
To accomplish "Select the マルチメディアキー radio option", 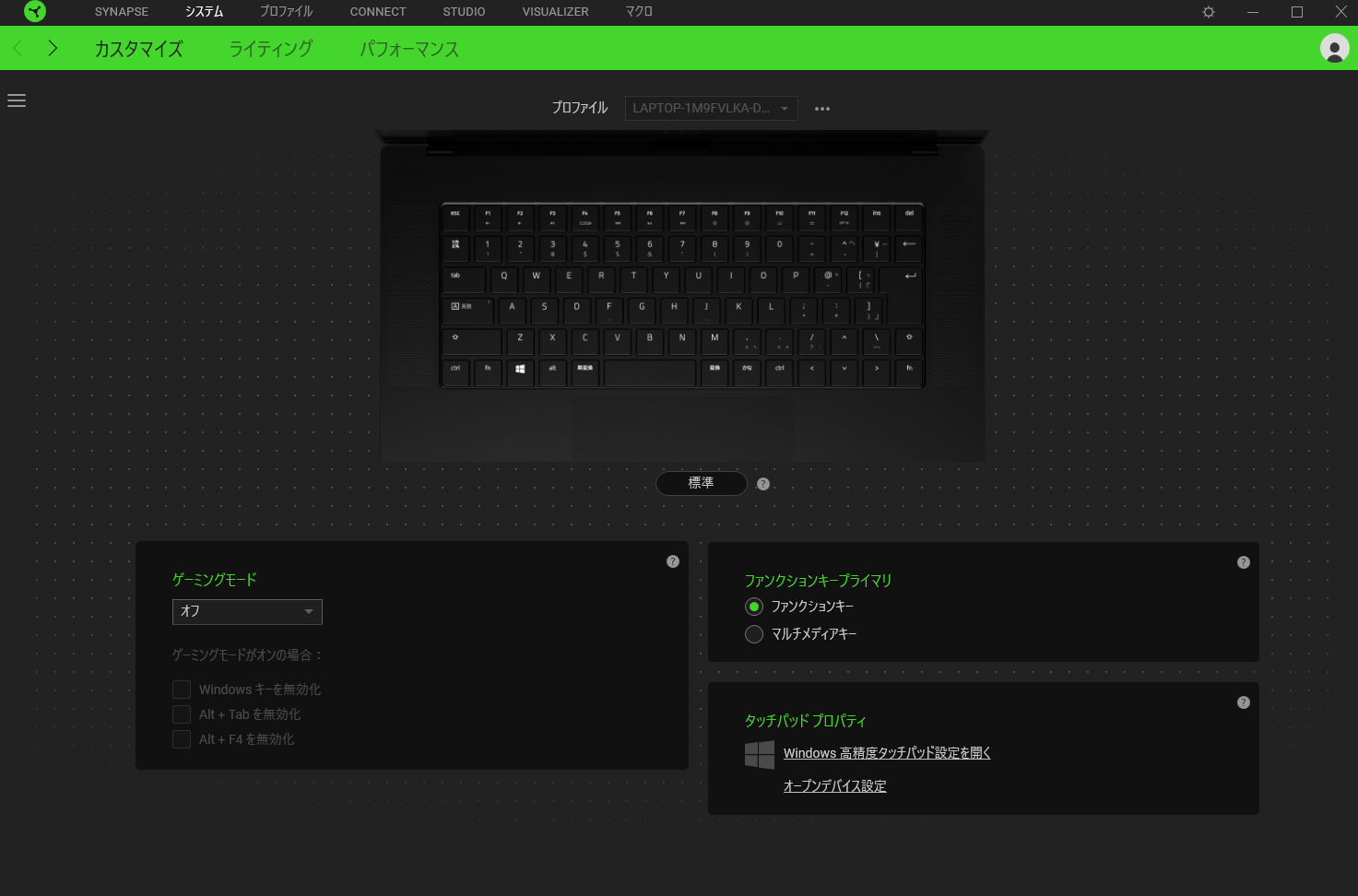I will (754, 634).
